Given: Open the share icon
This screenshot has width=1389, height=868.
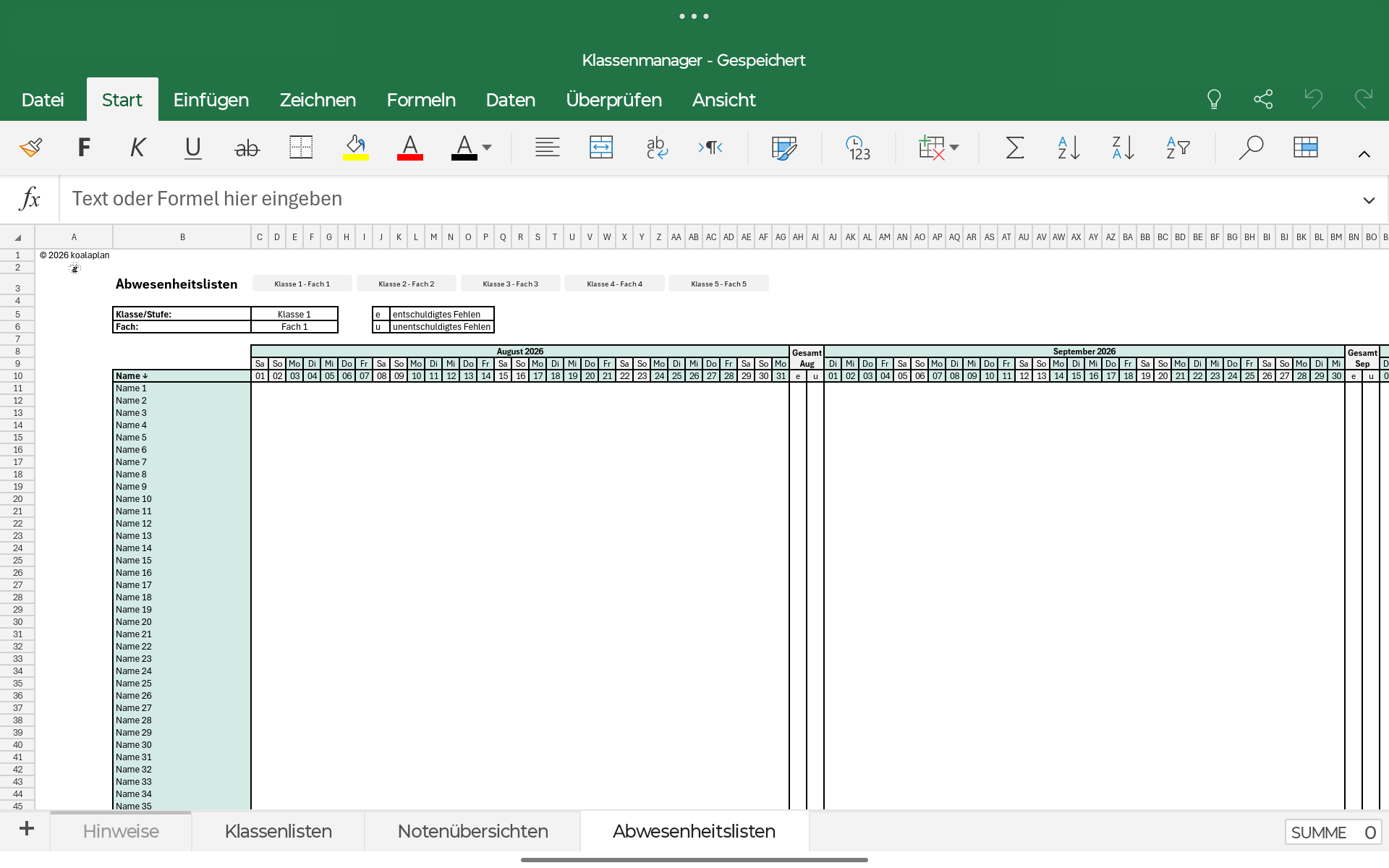Looking at the screenshot, I should pyautogui.click(x=1263, y=99).
